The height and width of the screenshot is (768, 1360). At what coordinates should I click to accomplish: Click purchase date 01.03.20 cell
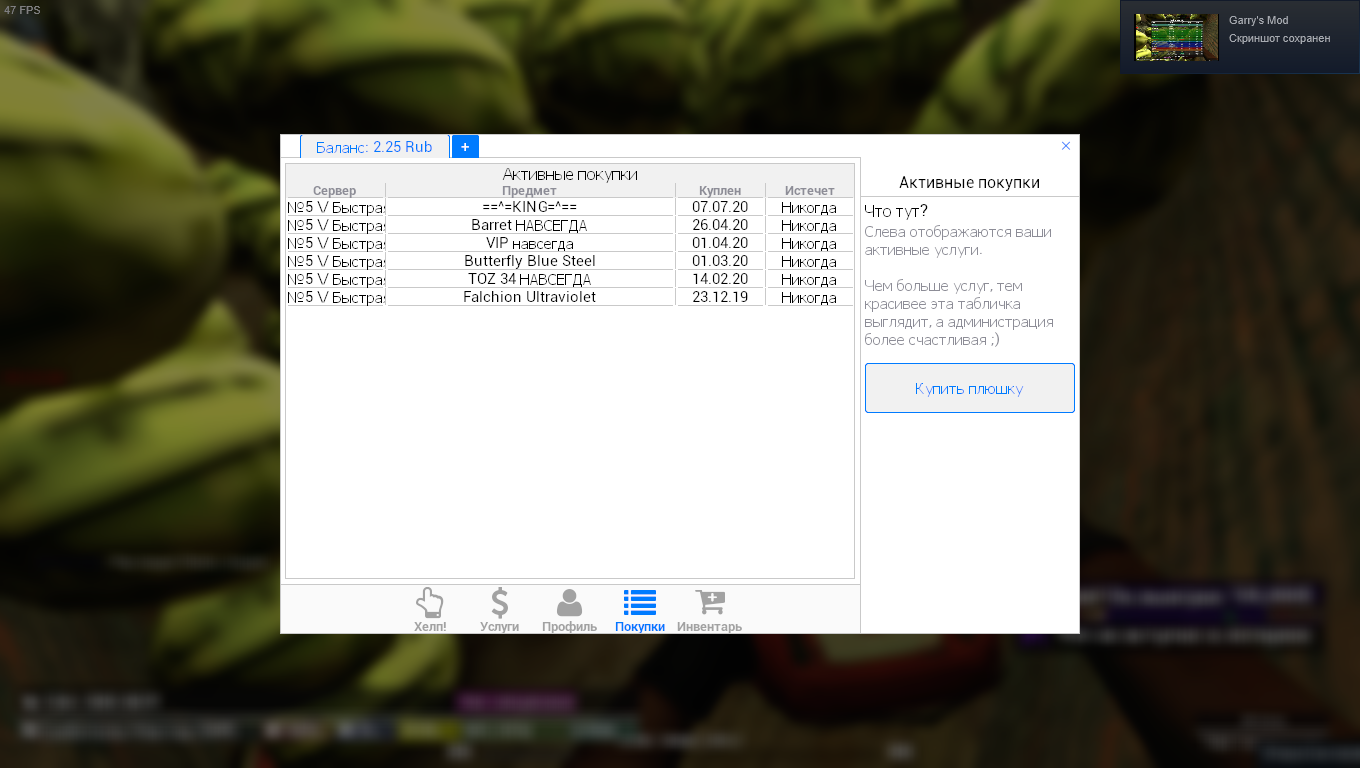720,261
